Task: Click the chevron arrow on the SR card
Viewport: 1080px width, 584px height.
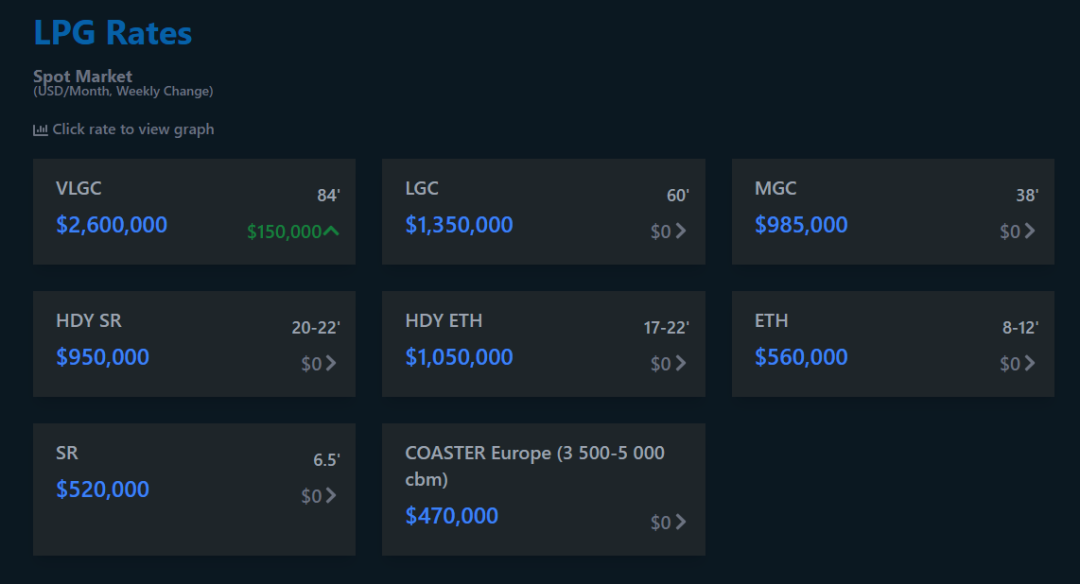Action: [x=331, y=495]
